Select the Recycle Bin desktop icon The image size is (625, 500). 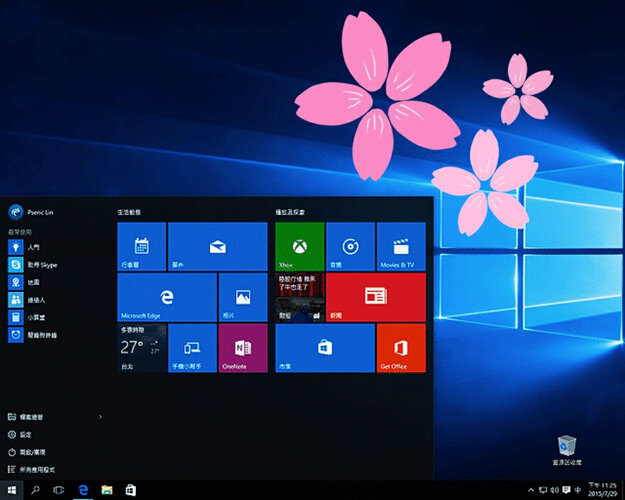(x=567, y=451)
